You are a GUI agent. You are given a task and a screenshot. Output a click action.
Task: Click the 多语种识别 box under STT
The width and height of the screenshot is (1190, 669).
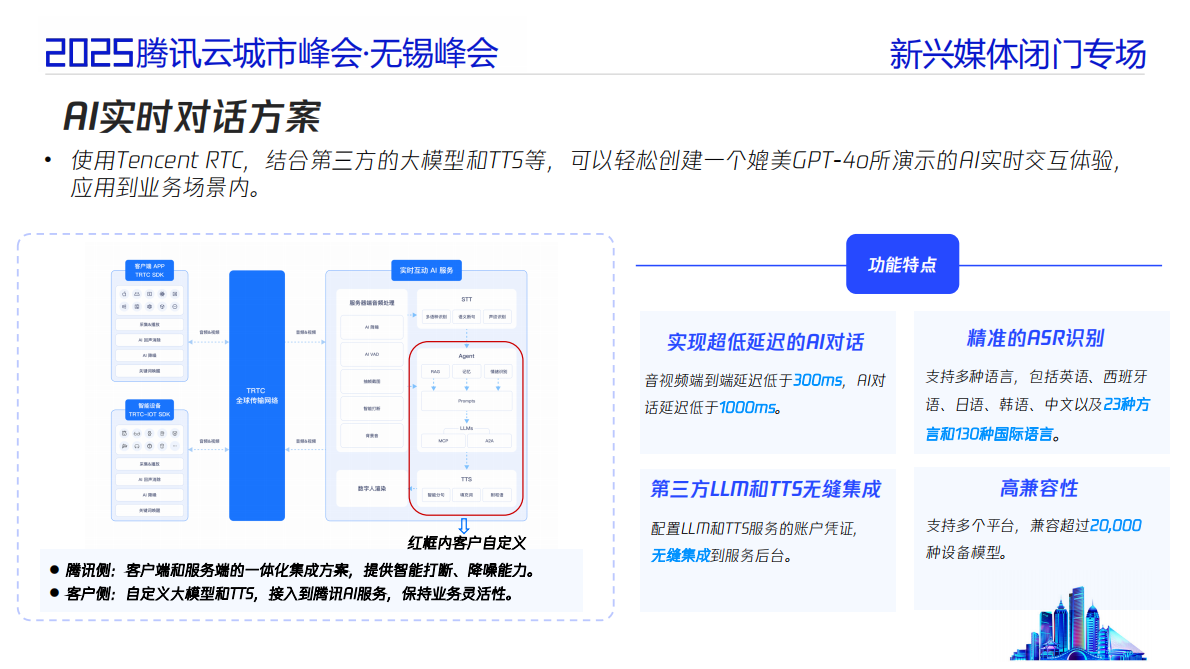pyautogui.click(x=434, y=316)
